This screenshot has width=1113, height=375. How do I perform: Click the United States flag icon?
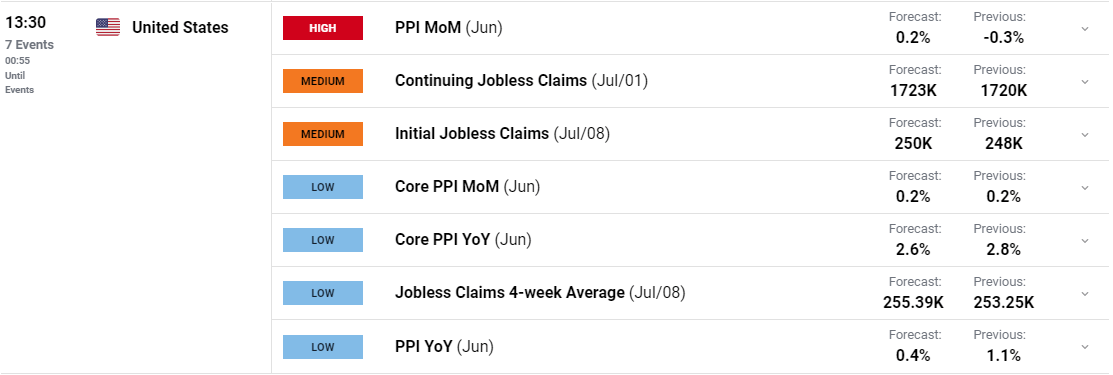click(108, 28)
